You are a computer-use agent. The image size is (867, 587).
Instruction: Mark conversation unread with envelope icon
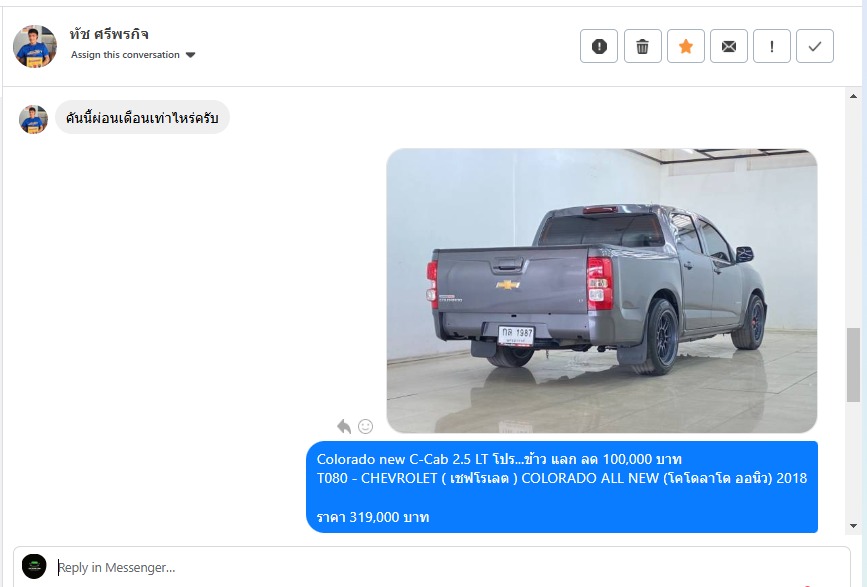(x=729, y=46)
